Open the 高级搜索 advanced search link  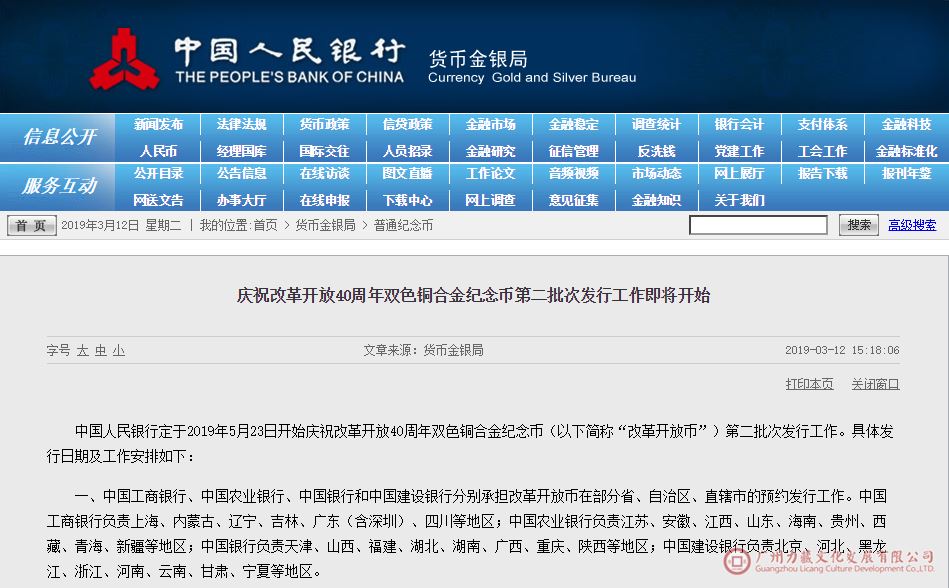pos(912,226)
